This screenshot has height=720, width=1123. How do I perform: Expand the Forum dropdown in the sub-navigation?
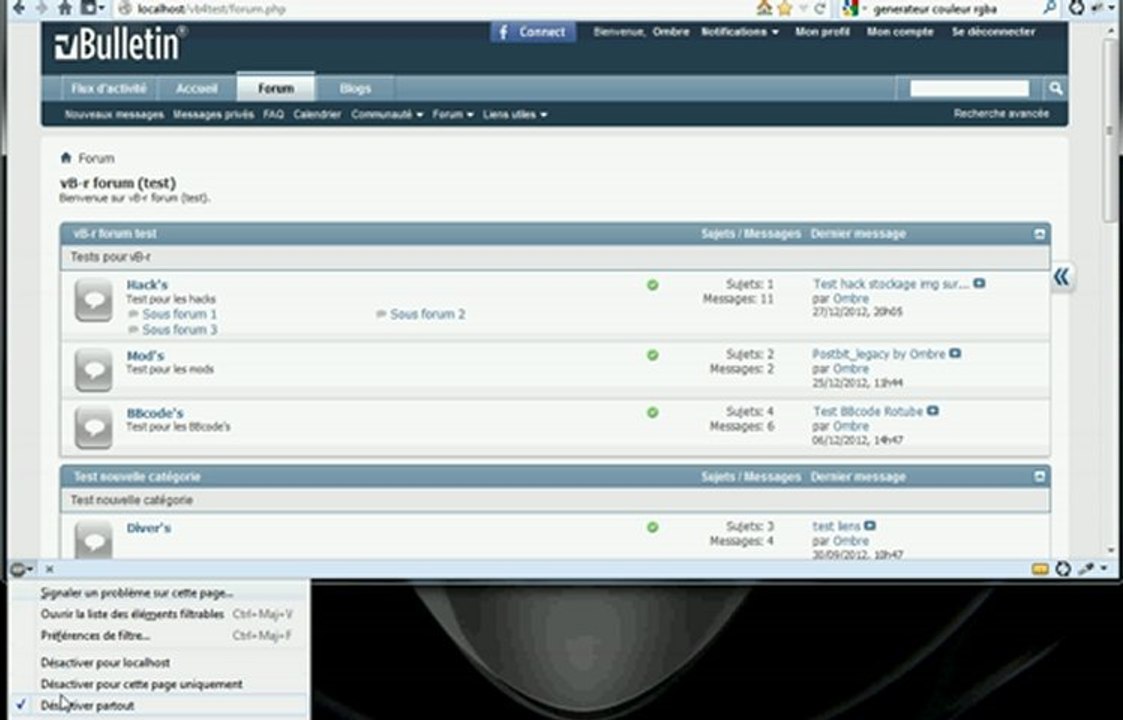pyautogui.click(x=453, y=115)
